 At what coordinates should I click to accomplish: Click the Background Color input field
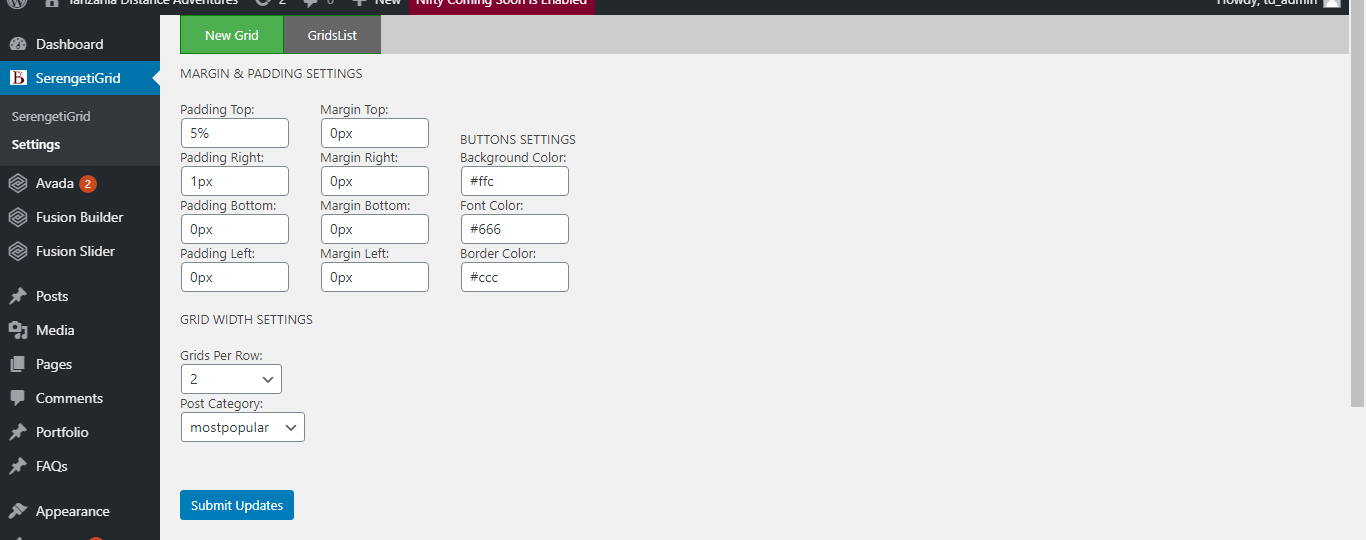click(x=515, y=181)
